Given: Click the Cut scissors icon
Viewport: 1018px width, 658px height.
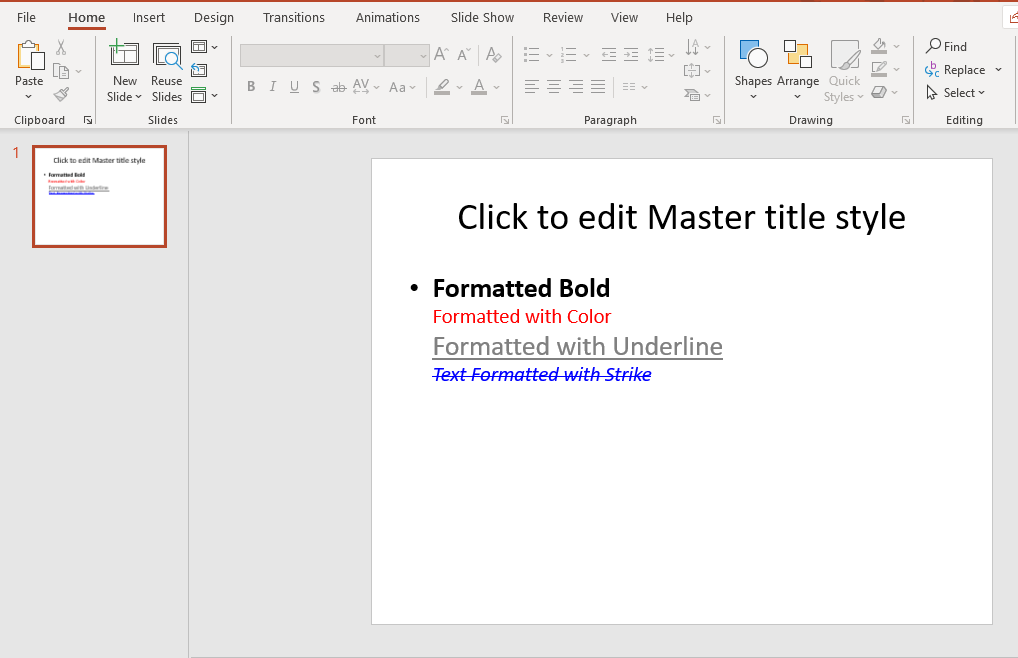Looking at the screenshot, I should tap(61, 47).
